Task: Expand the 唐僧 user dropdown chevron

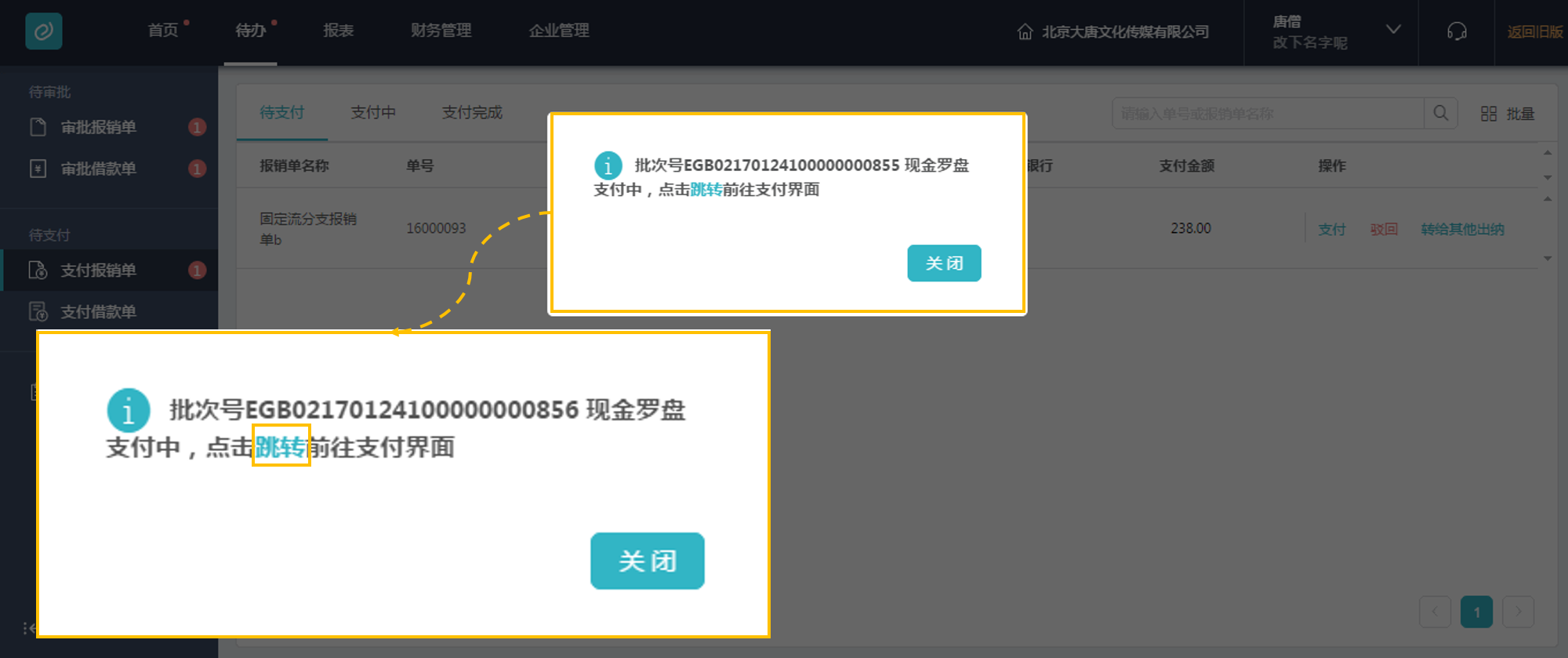Action: 1393,30
